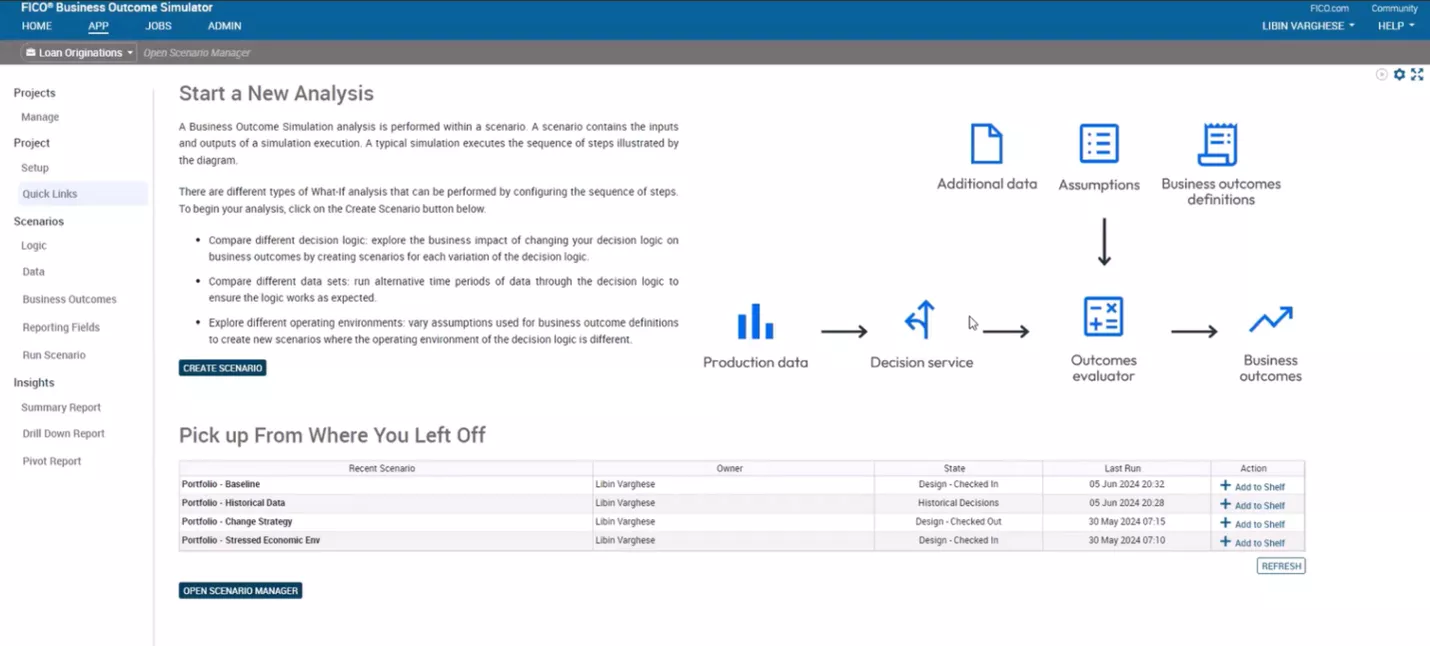This screenshot has width=1430, height=646.
Task: Open the Portfolio - Baseline scenario
Action: [221, 484]
